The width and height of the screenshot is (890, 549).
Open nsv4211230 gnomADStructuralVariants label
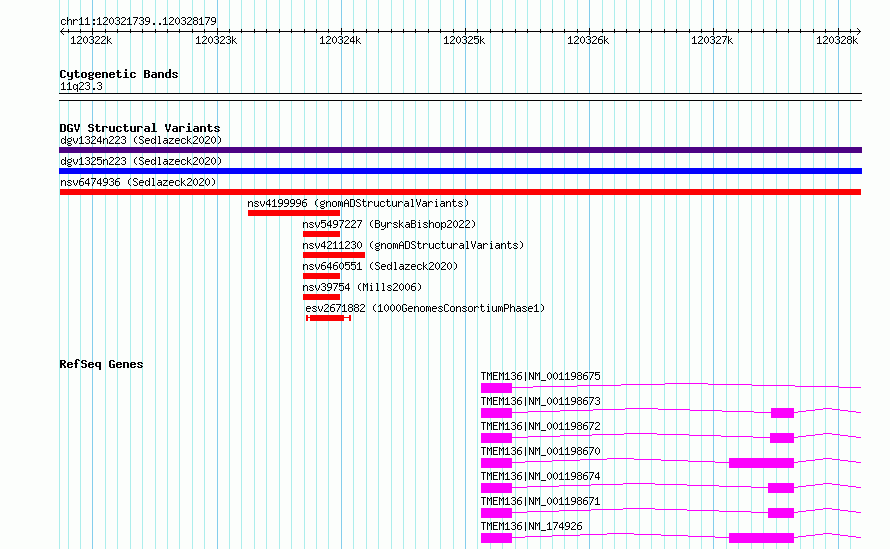tap(413, 245)
